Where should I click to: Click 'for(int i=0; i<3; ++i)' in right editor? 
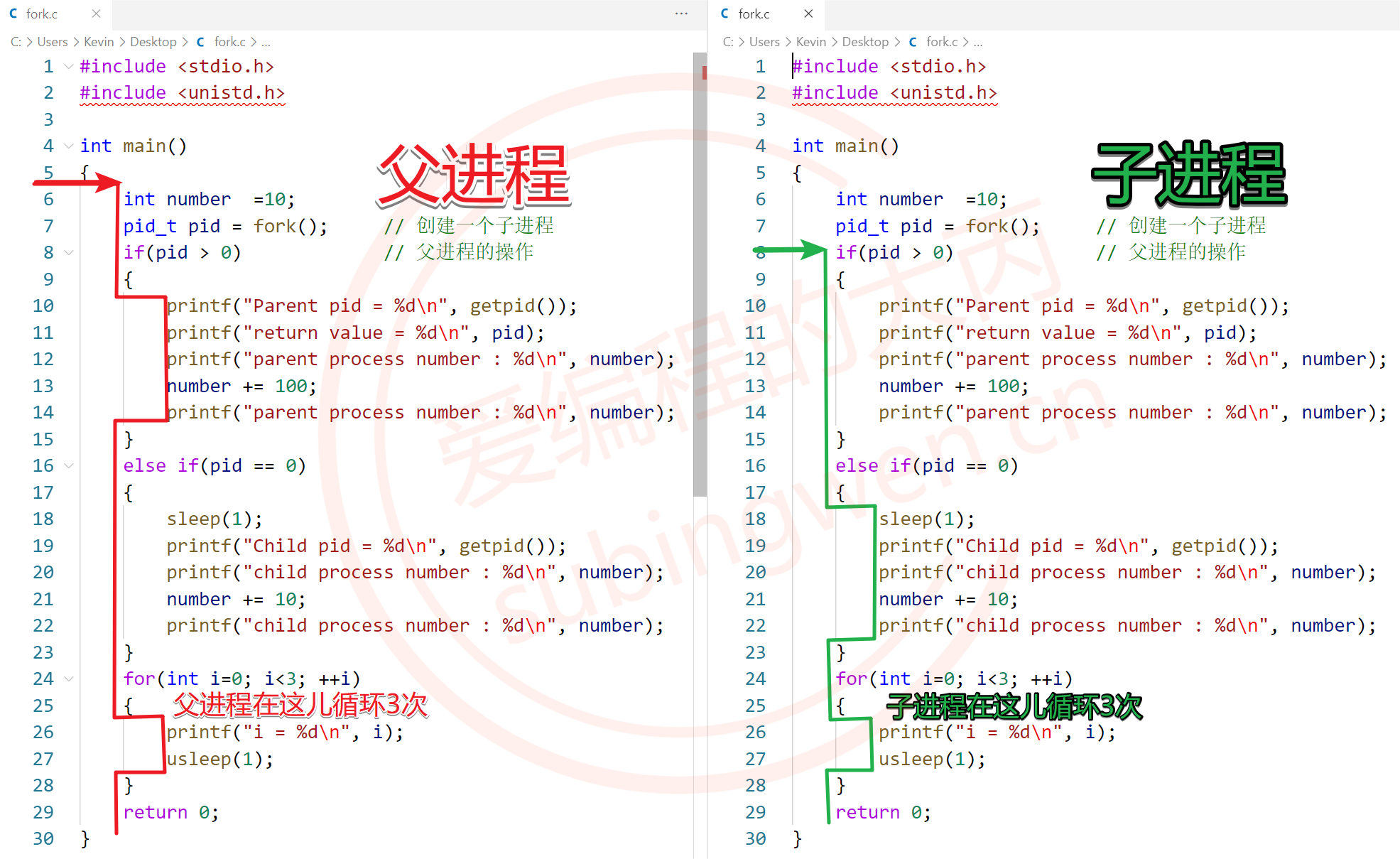(955, 679)
